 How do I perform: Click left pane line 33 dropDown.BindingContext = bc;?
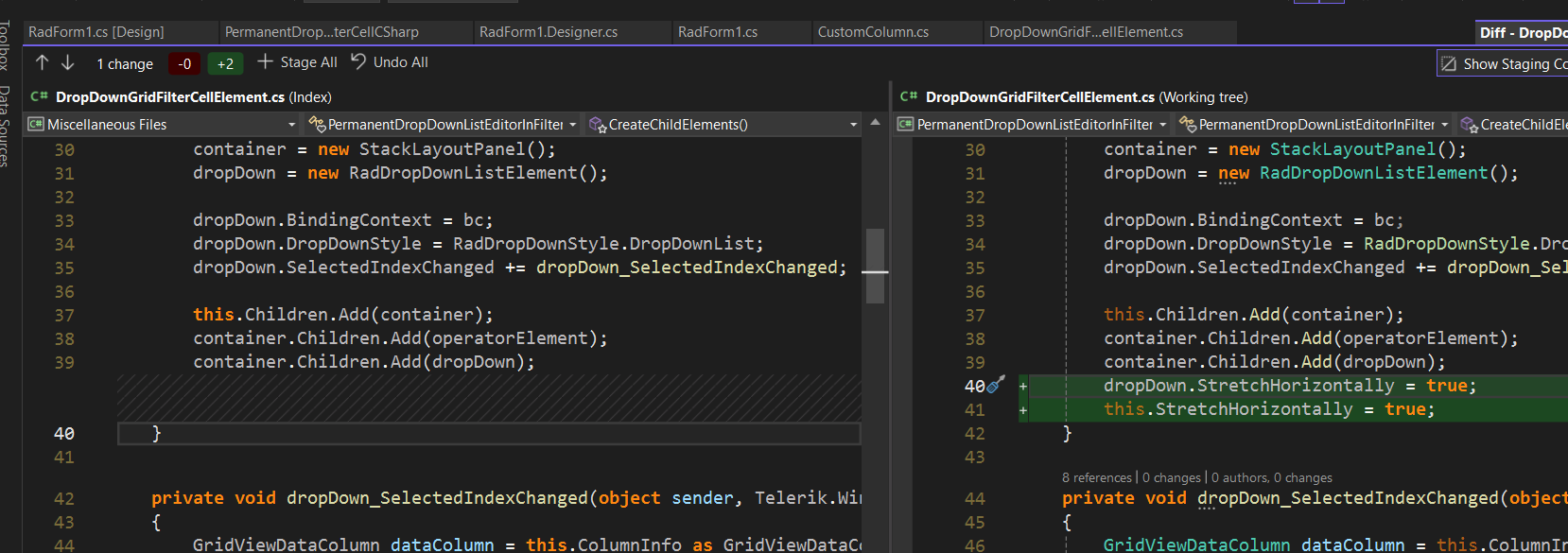[343, 221]
